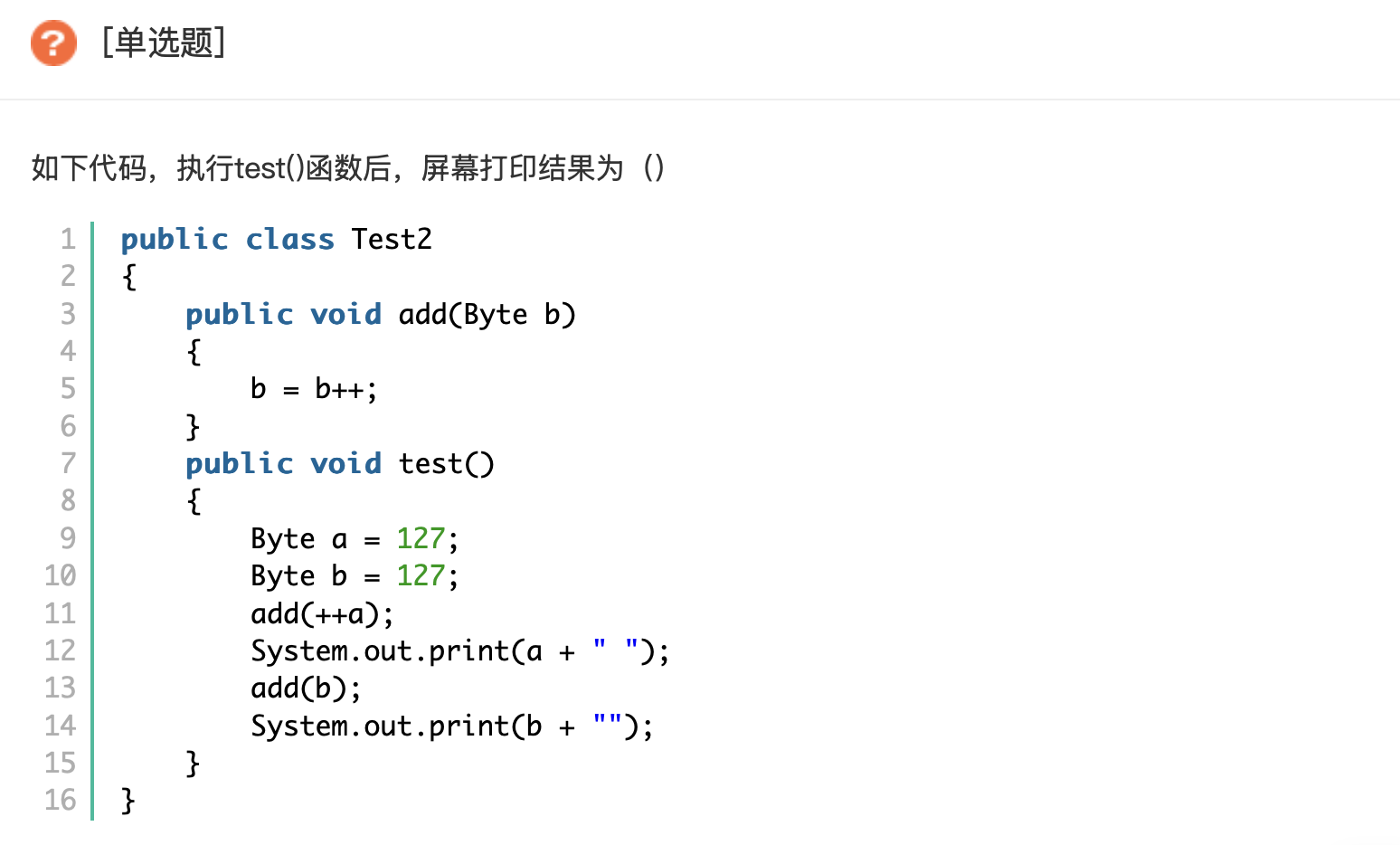The width and height of the screenshot is (1400, 845).
Task: Click the print statement for variable b
Action: pyautogui.click(x=452, y=726)
